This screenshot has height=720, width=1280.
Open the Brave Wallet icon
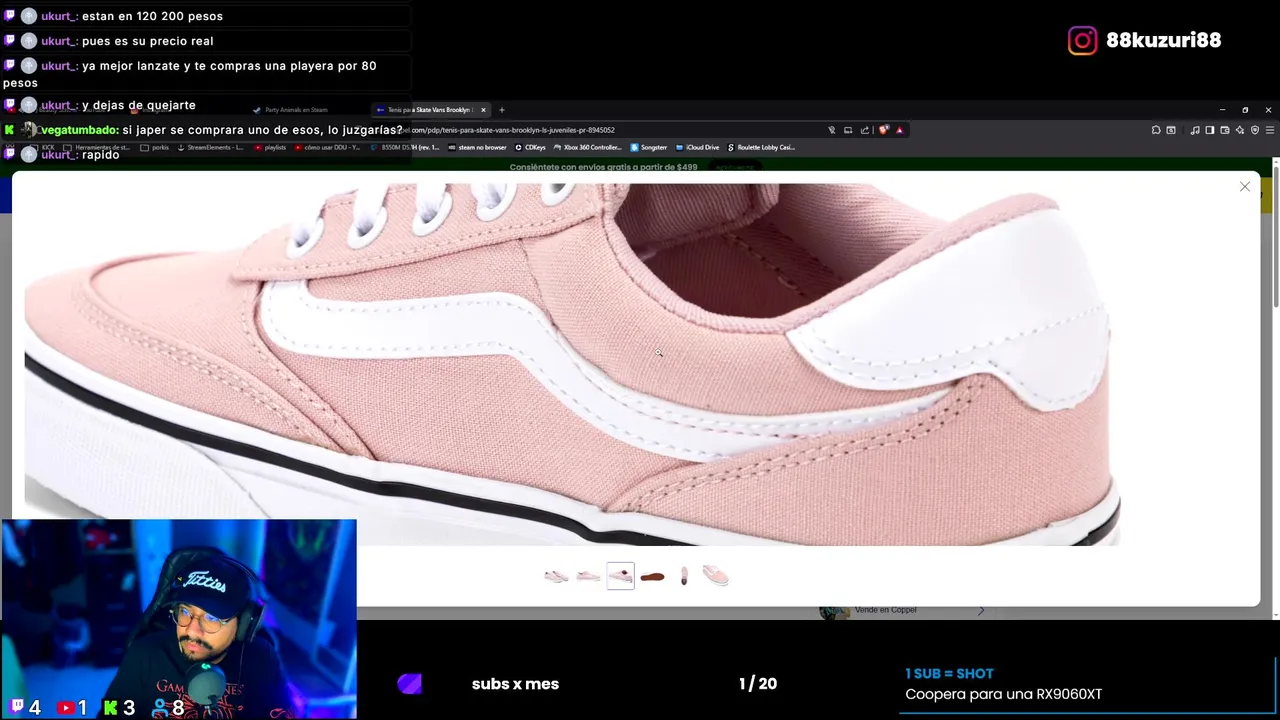(x=1225, y=130)
